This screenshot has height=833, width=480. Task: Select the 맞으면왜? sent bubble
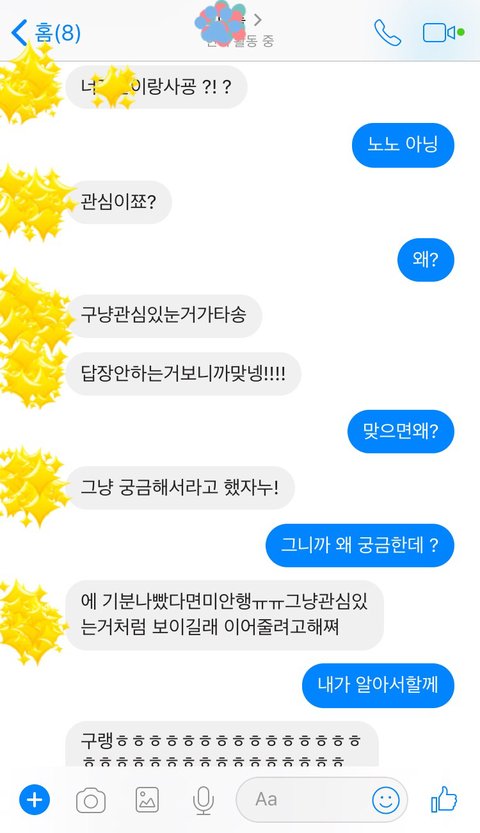click(401, 431)
